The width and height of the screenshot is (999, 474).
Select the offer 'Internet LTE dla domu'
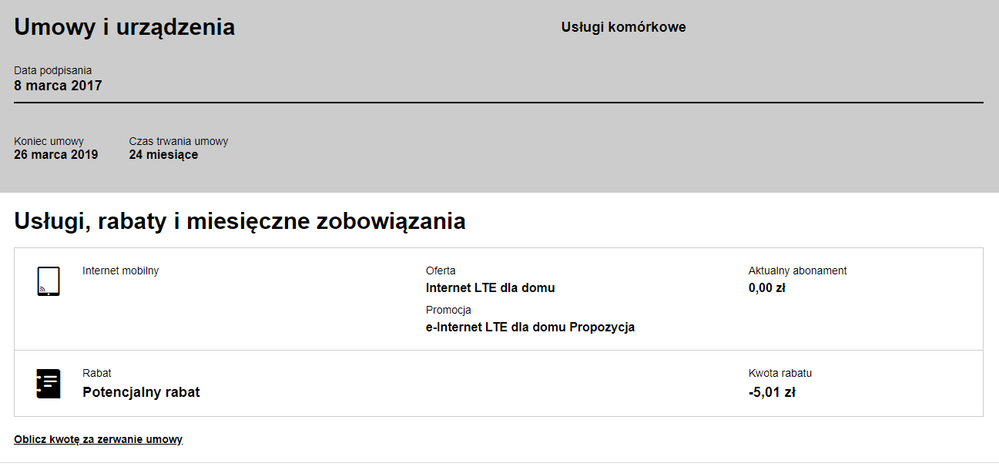490,288
